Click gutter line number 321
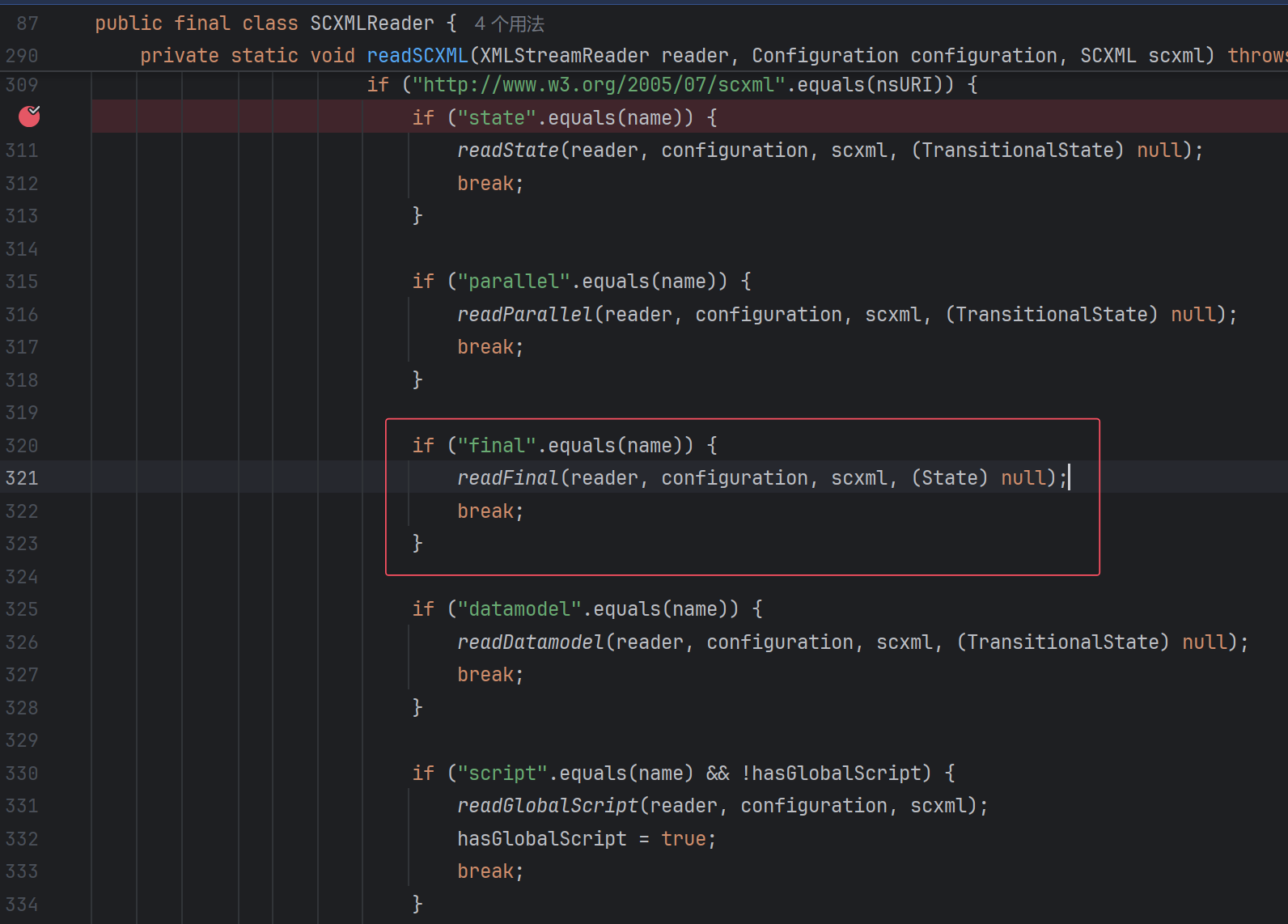 point(22,478)
